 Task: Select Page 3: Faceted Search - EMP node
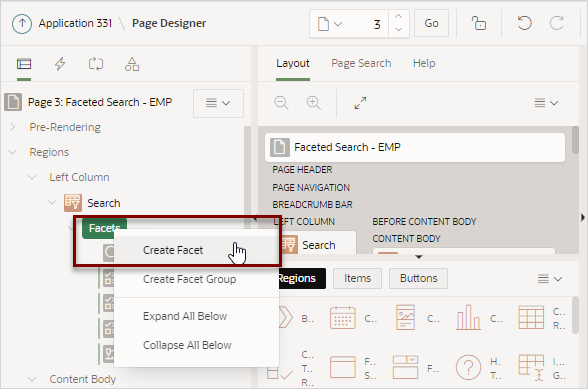tap(100, 102)
